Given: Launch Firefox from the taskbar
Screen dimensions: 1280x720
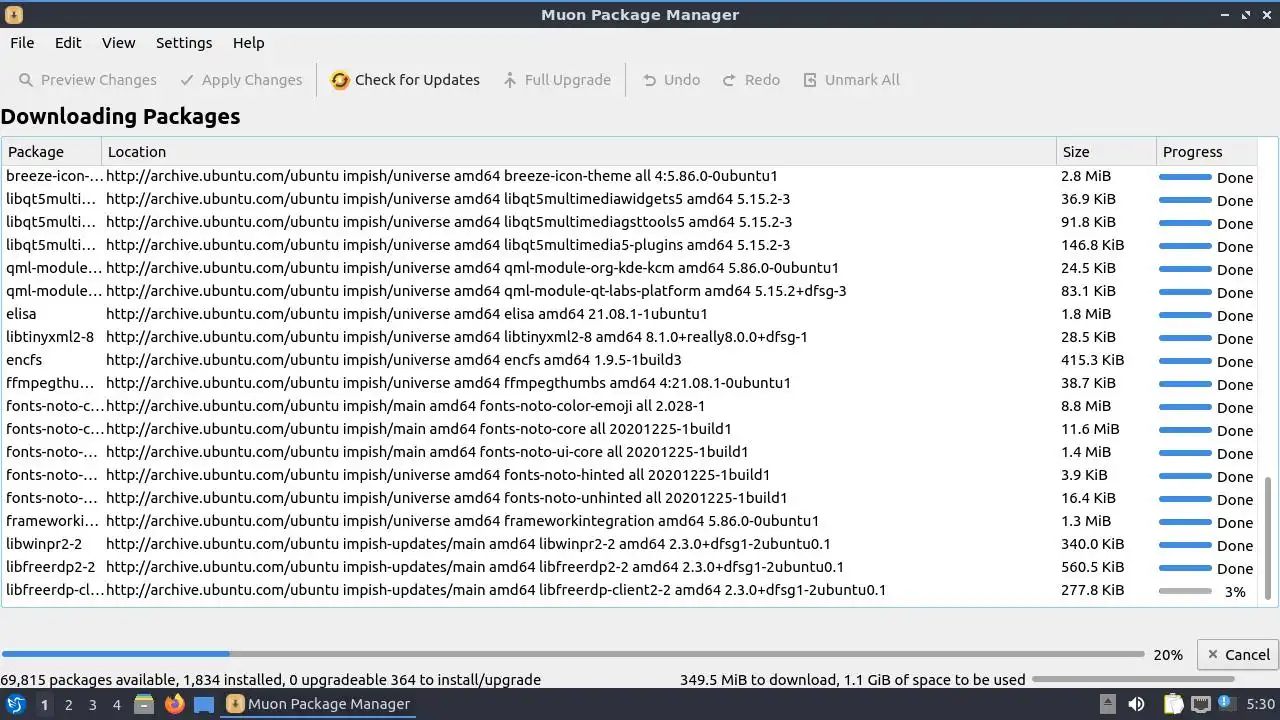Looking at the screenshot, I should tap(174, 704).
